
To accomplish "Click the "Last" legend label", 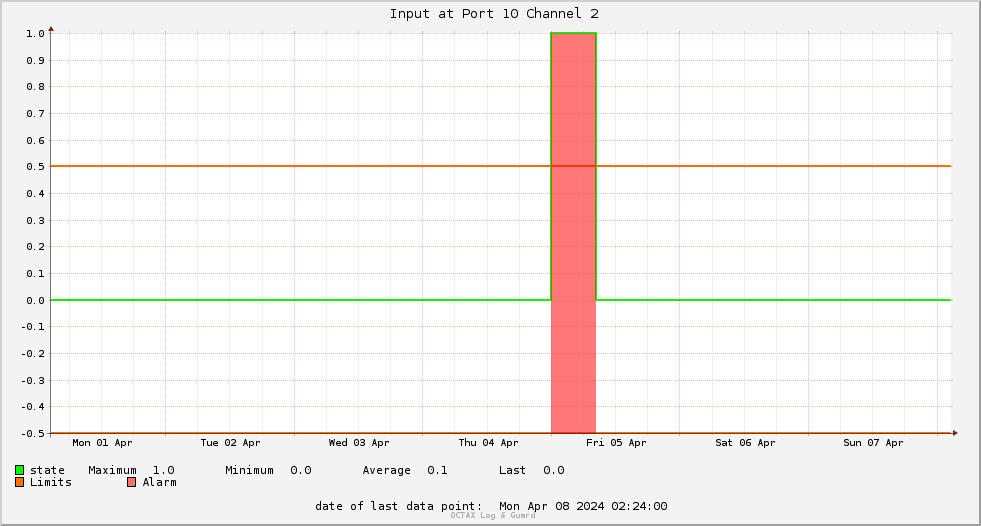I will (512, 470).
